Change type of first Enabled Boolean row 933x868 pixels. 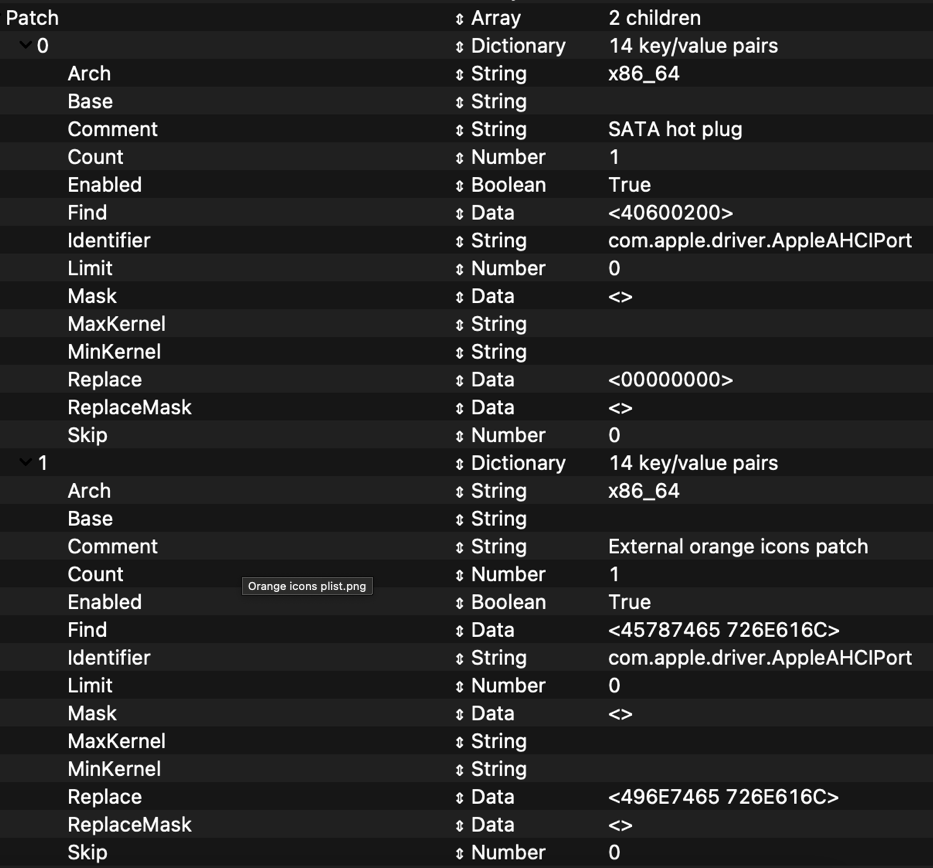[460, 185]
